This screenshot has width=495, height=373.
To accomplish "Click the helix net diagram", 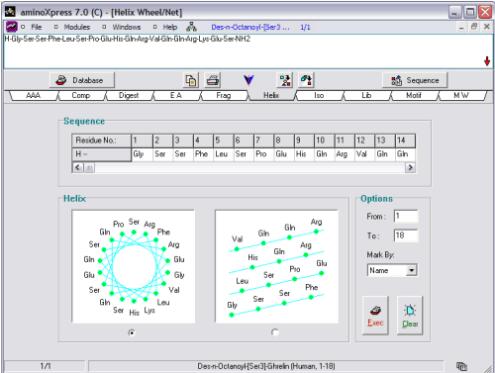I will [x=277, y=267].
